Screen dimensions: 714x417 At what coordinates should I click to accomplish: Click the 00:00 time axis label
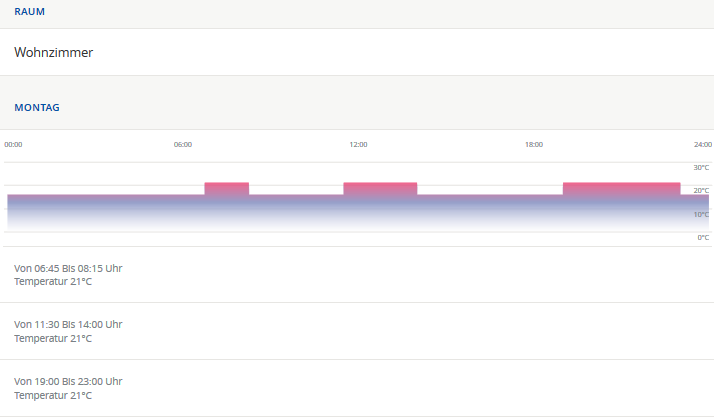coord(13,145)
